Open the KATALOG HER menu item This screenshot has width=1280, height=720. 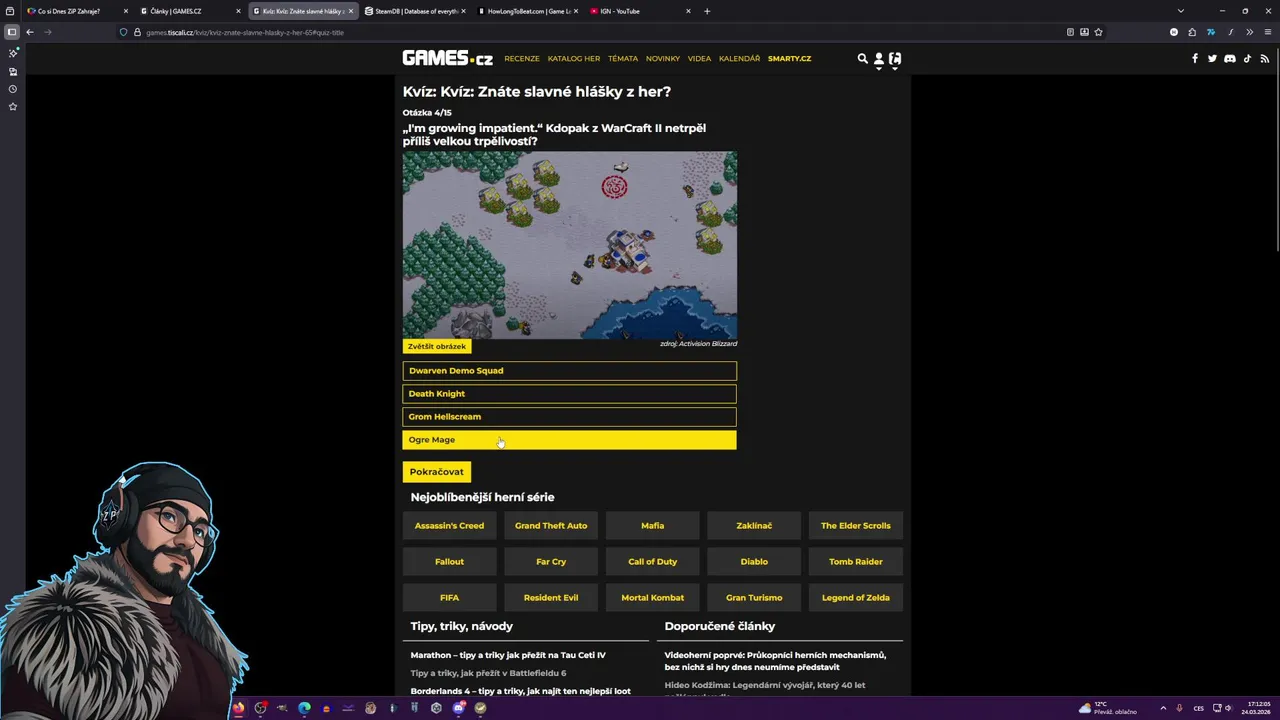(574, 59)
